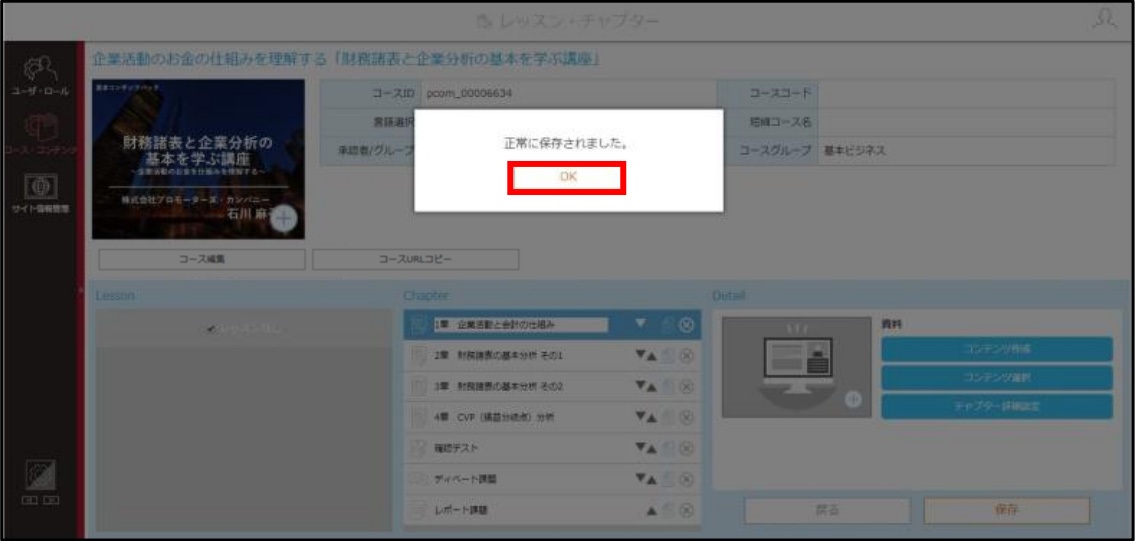Viewport: 1135px width, 541px height.
Task: Open チャプター詳細設定
Action: tap(997, 406)
